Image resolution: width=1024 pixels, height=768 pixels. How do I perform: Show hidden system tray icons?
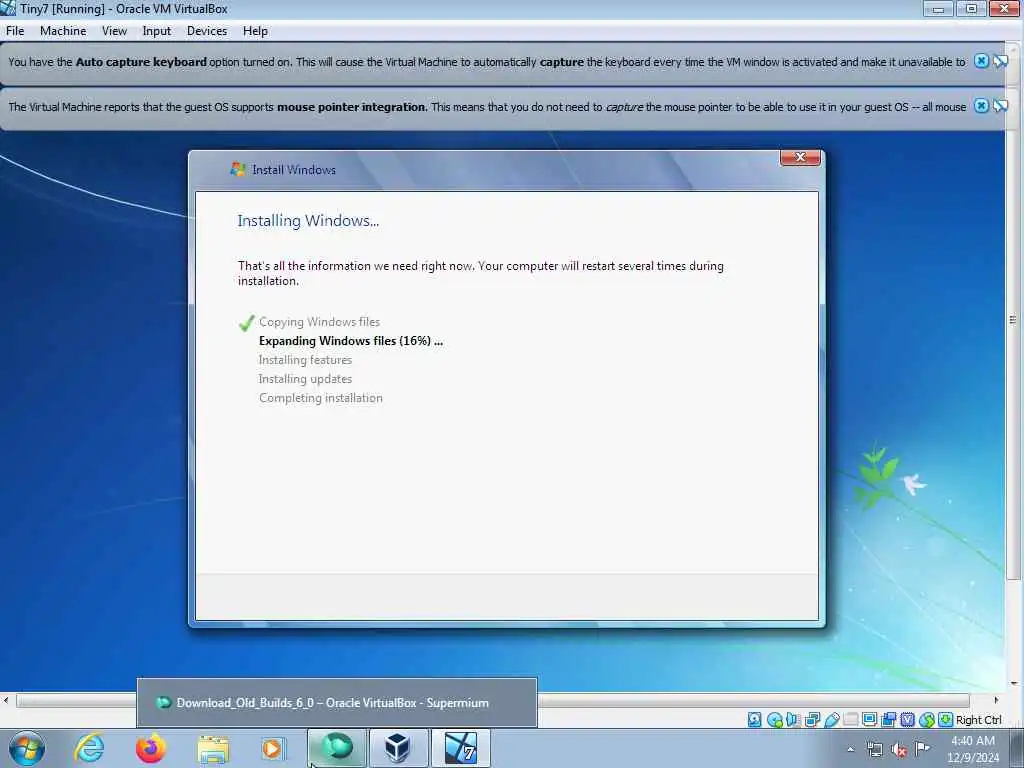(x=850, y=749)
